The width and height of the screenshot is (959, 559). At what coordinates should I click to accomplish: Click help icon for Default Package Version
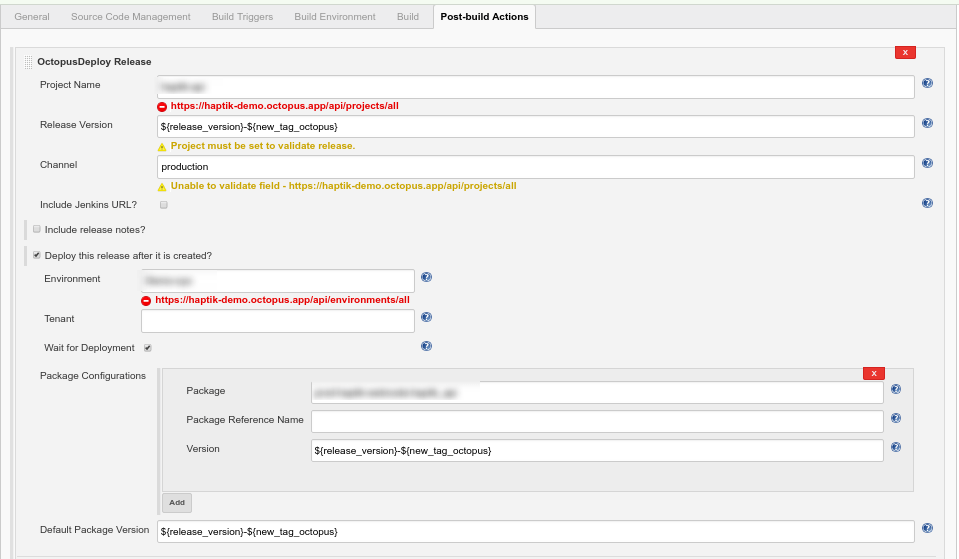click(x=927, y=529)
